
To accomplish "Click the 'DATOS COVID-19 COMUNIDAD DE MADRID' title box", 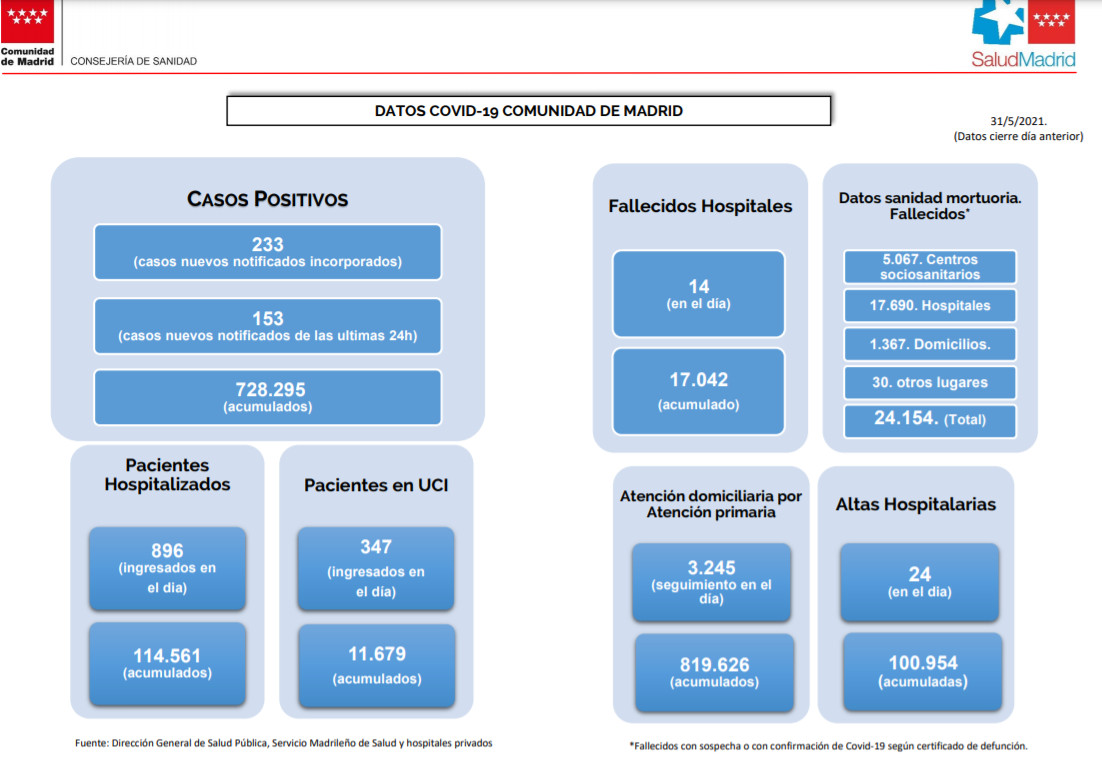I will (x=529, y=110).
